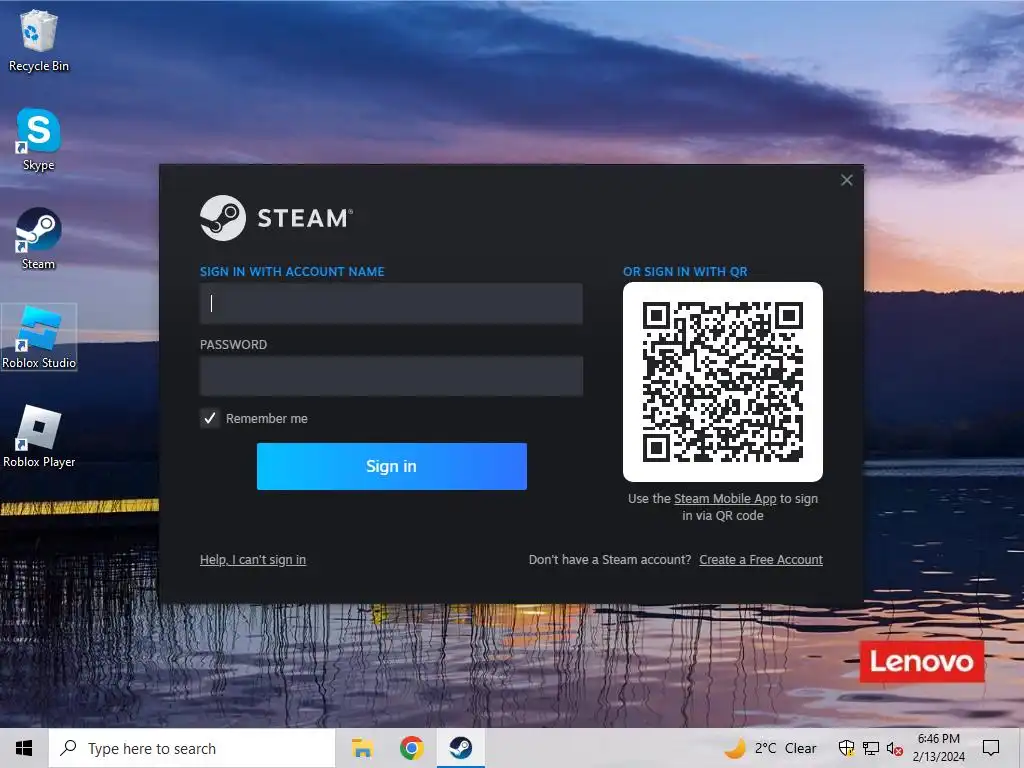Open the Create a Free Account link
1024x768 pixels.
(x=761, y=560)
